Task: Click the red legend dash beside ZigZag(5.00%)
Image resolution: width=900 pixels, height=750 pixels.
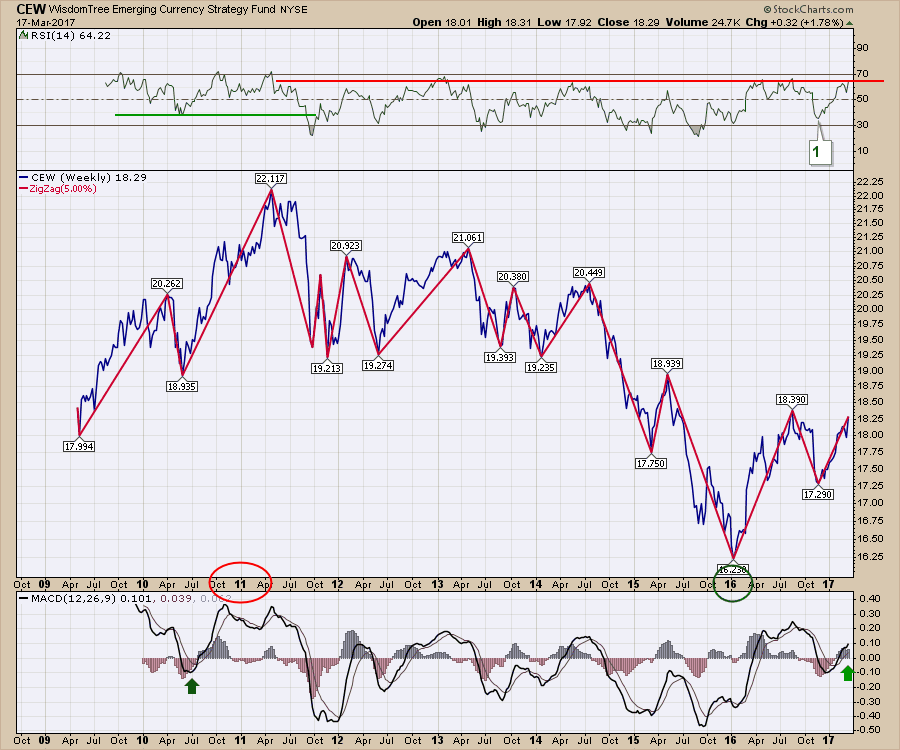Action: coord(24,189)
